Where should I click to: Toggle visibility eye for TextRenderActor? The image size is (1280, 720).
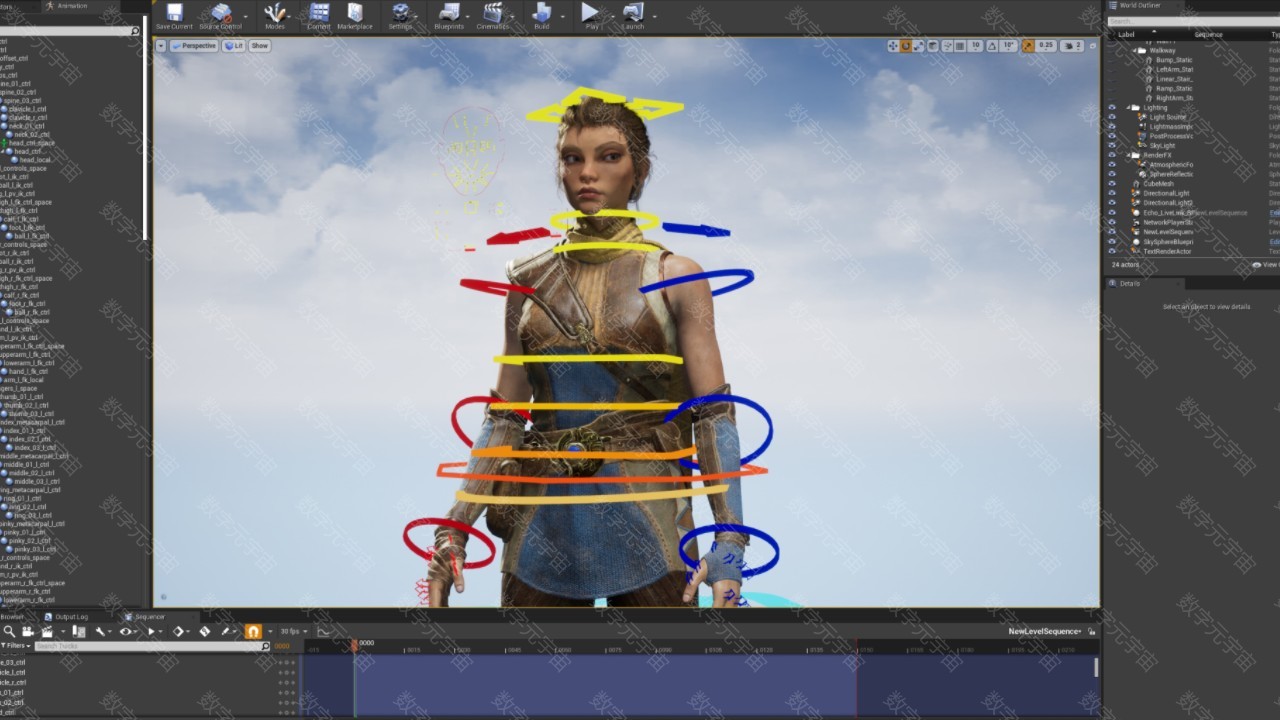point(1111,251)
